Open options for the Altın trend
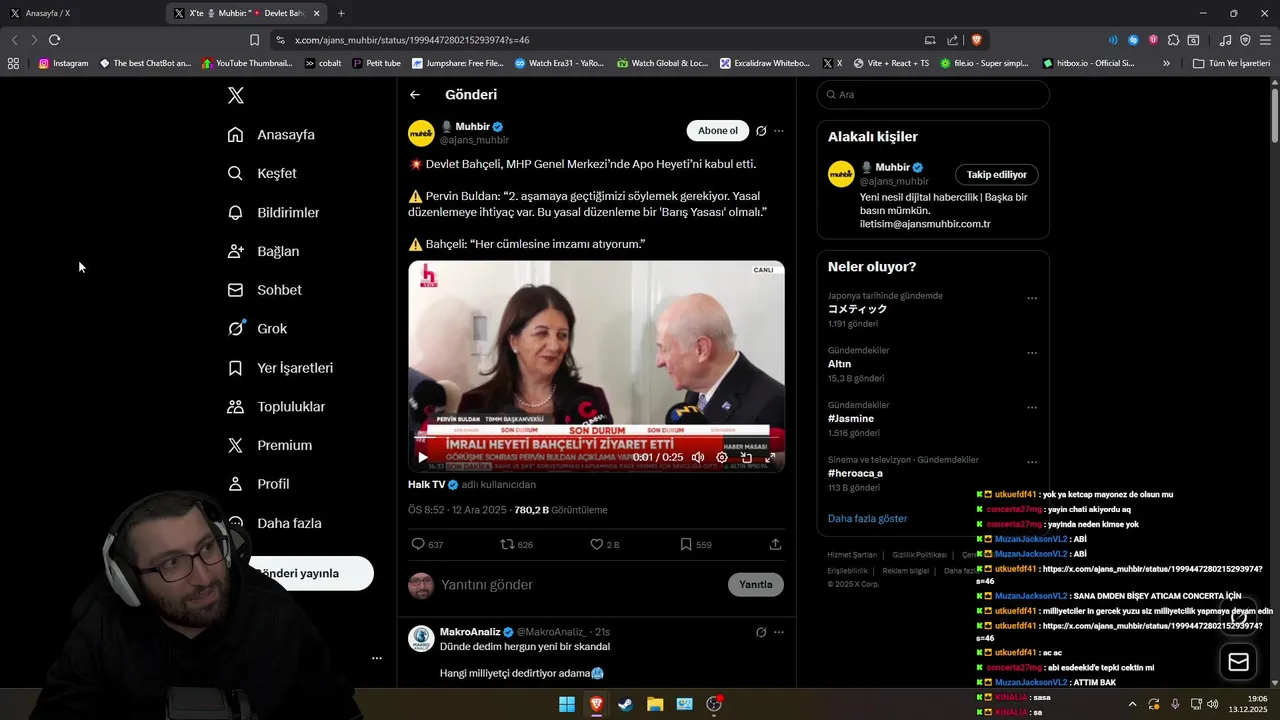This screenshot has width=1280, height=720. pos(1032,353)
